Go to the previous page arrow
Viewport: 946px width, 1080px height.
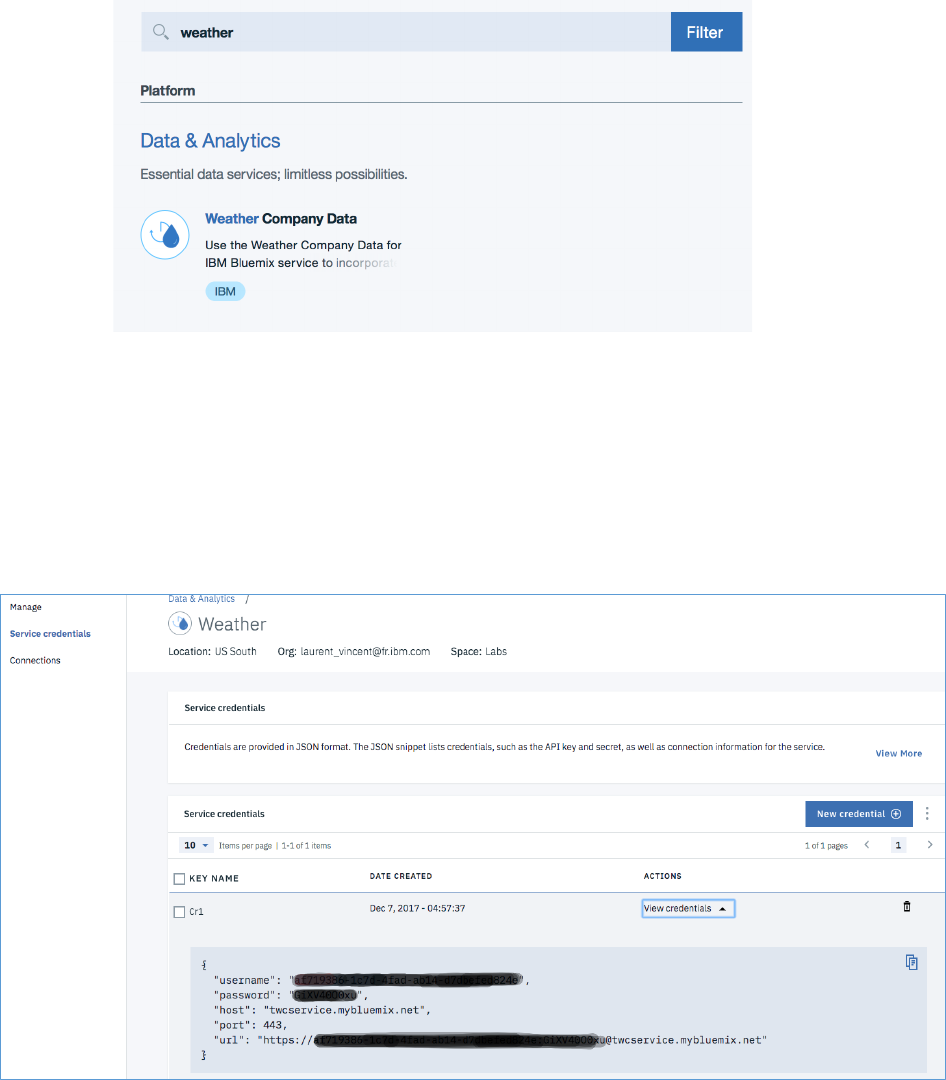(867, 845)
